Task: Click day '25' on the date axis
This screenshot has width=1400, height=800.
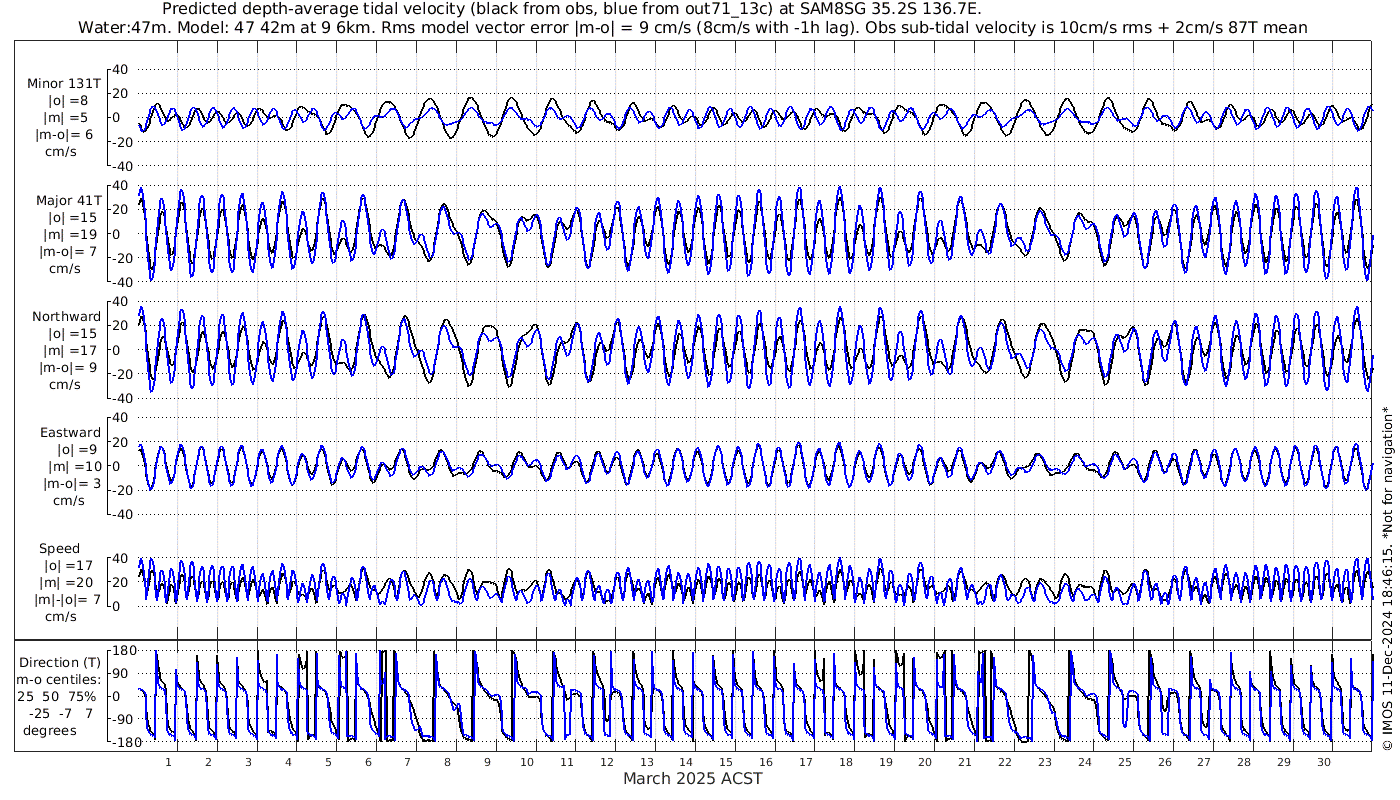Action: point(1124,762)
